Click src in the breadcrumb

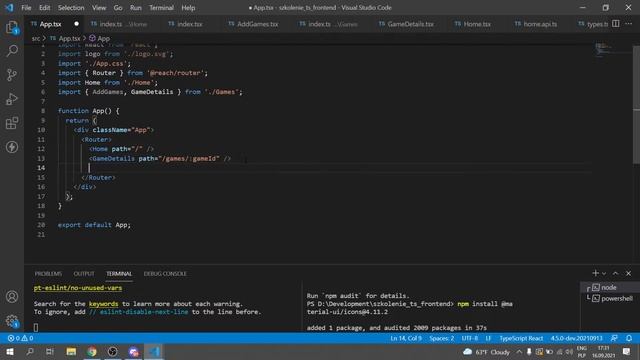tap(36, 38)
